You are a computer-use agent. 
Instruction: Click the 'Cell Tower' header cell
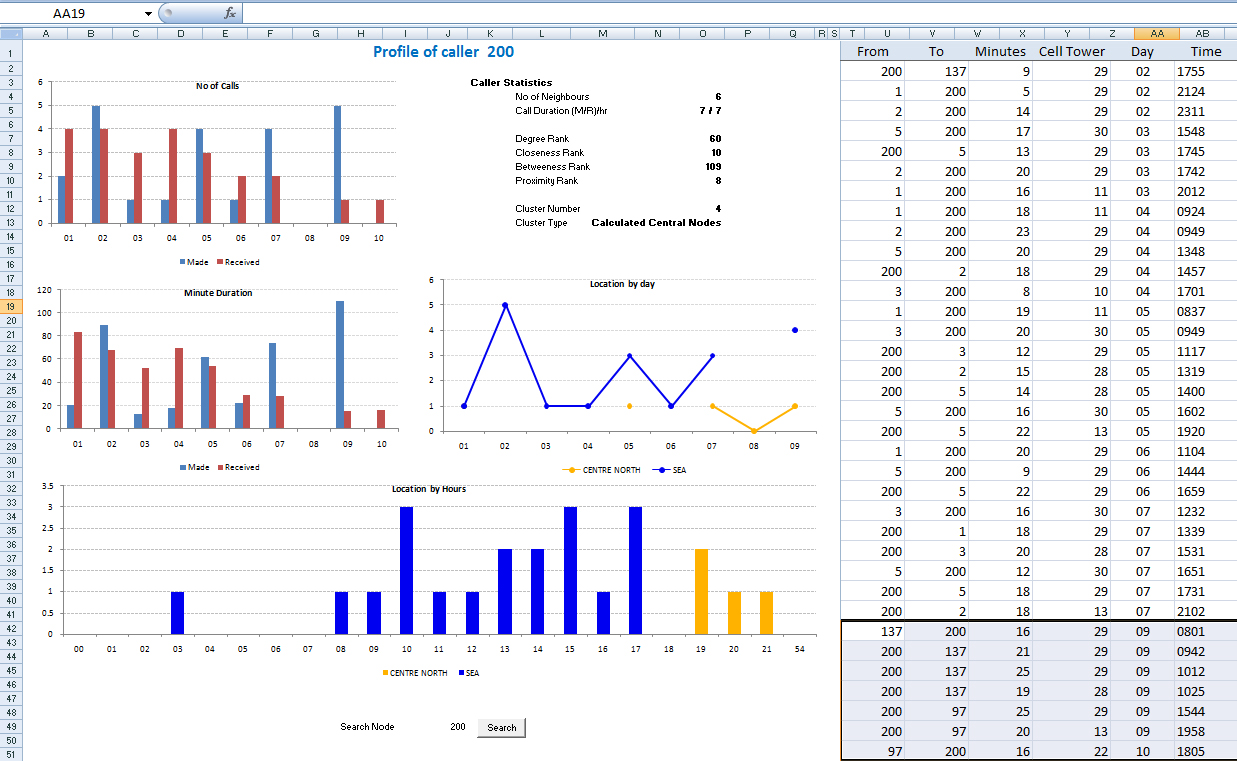tap(1072, 52)
